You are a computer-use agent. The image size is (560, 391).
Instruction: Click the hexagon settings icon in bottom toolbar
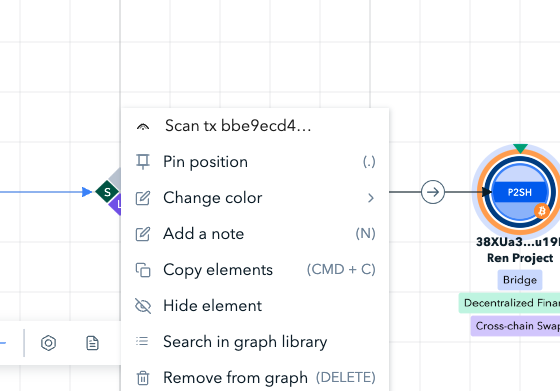pyautogui.click(x=49, y=343)
